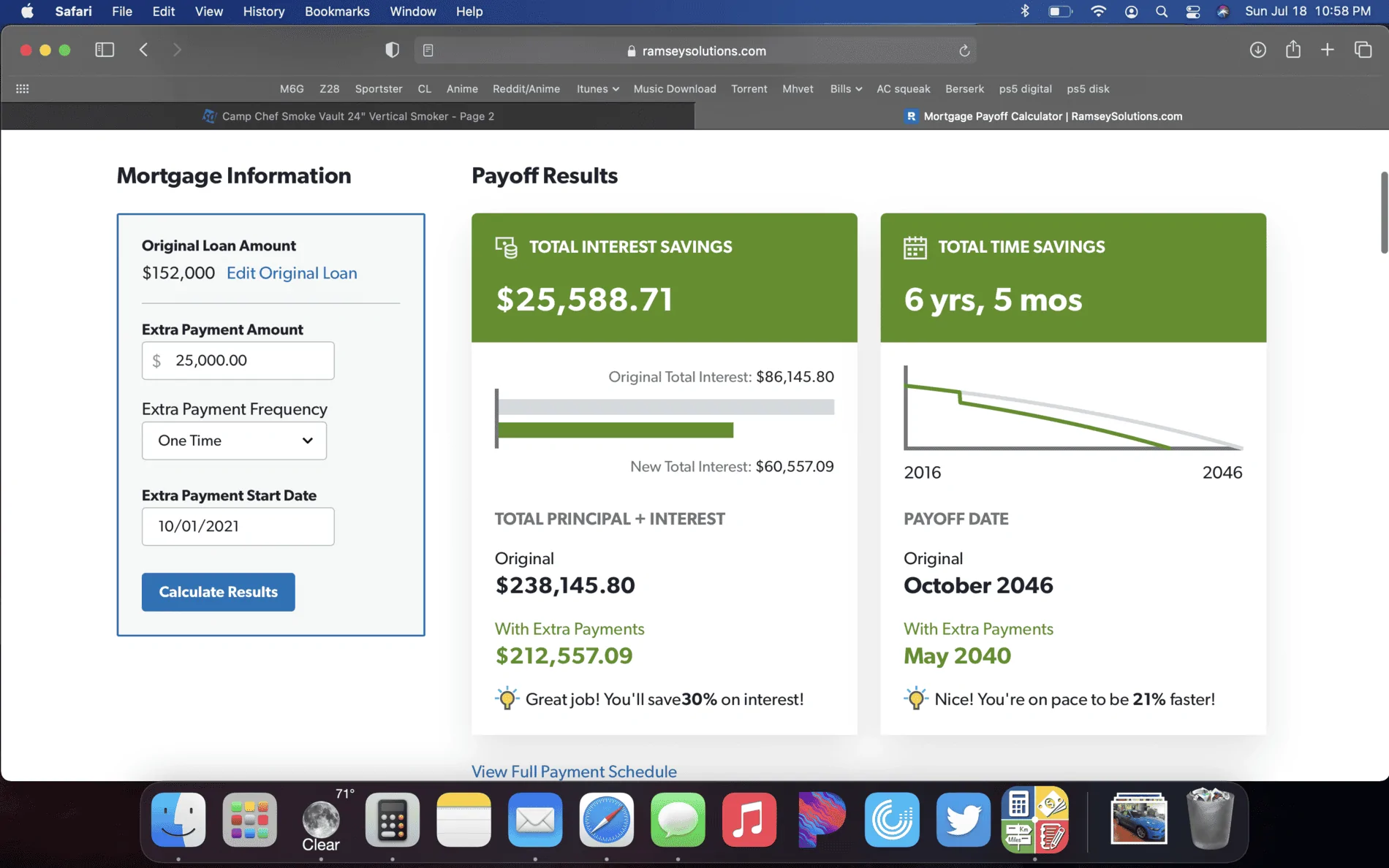This screenshot has height=868, width=1389.
Task: Click the Extra Payment Amount field
Action: pos(238,360)
